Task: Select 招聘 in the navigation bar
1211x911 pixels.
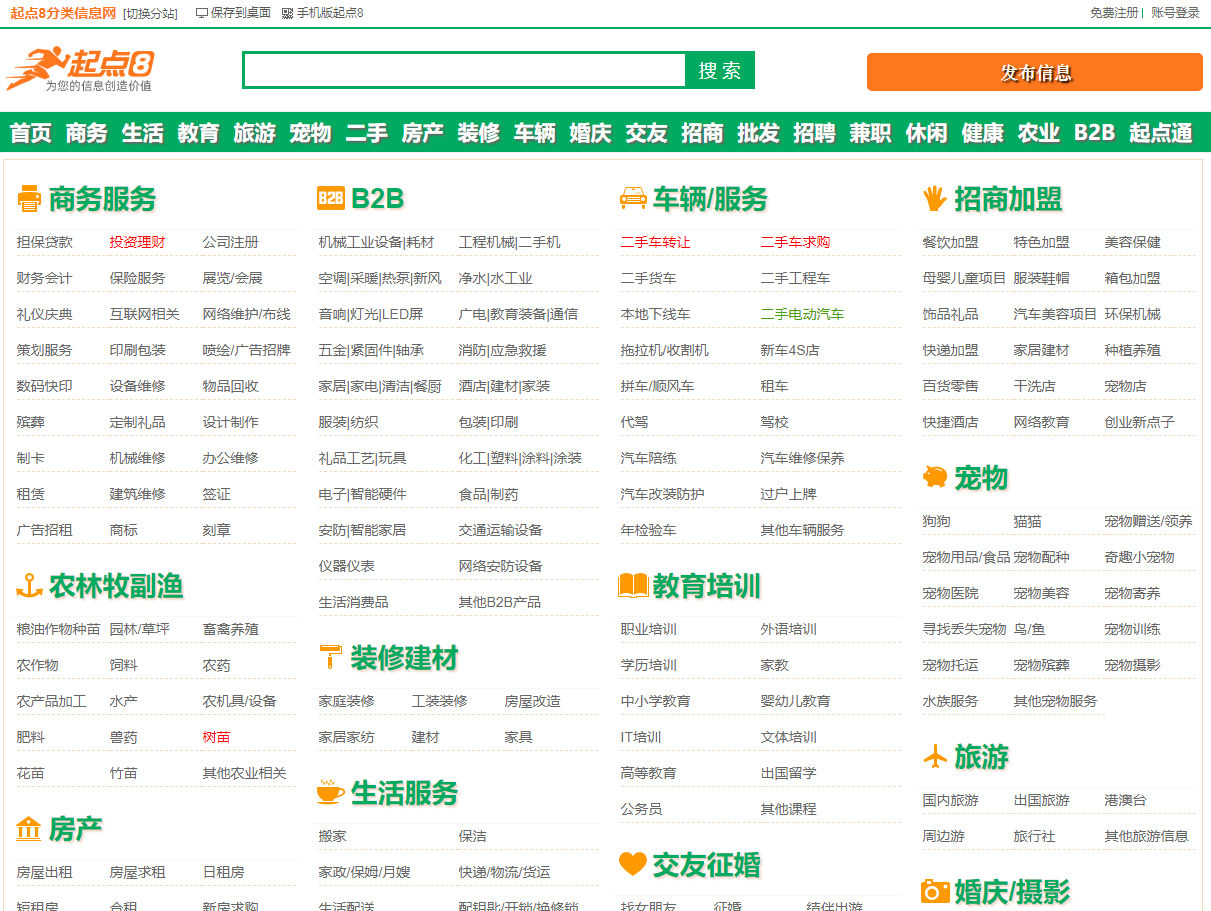Action: tap(814, 132)
